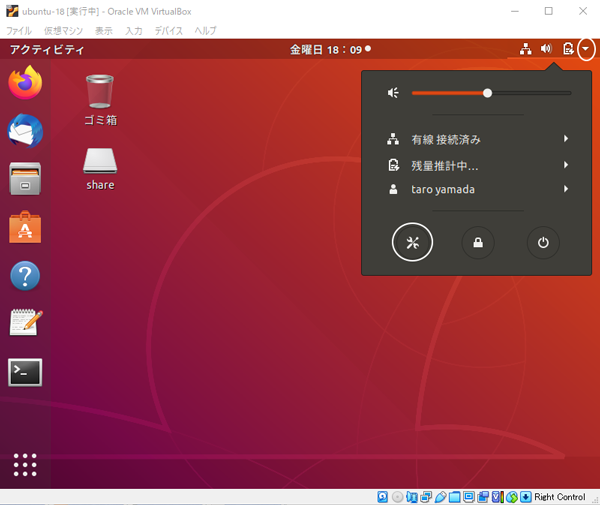Viewport: 600px width, 505px height.
Task: Launch the Text Editor from the dock
Action: [x=26, y=323]
